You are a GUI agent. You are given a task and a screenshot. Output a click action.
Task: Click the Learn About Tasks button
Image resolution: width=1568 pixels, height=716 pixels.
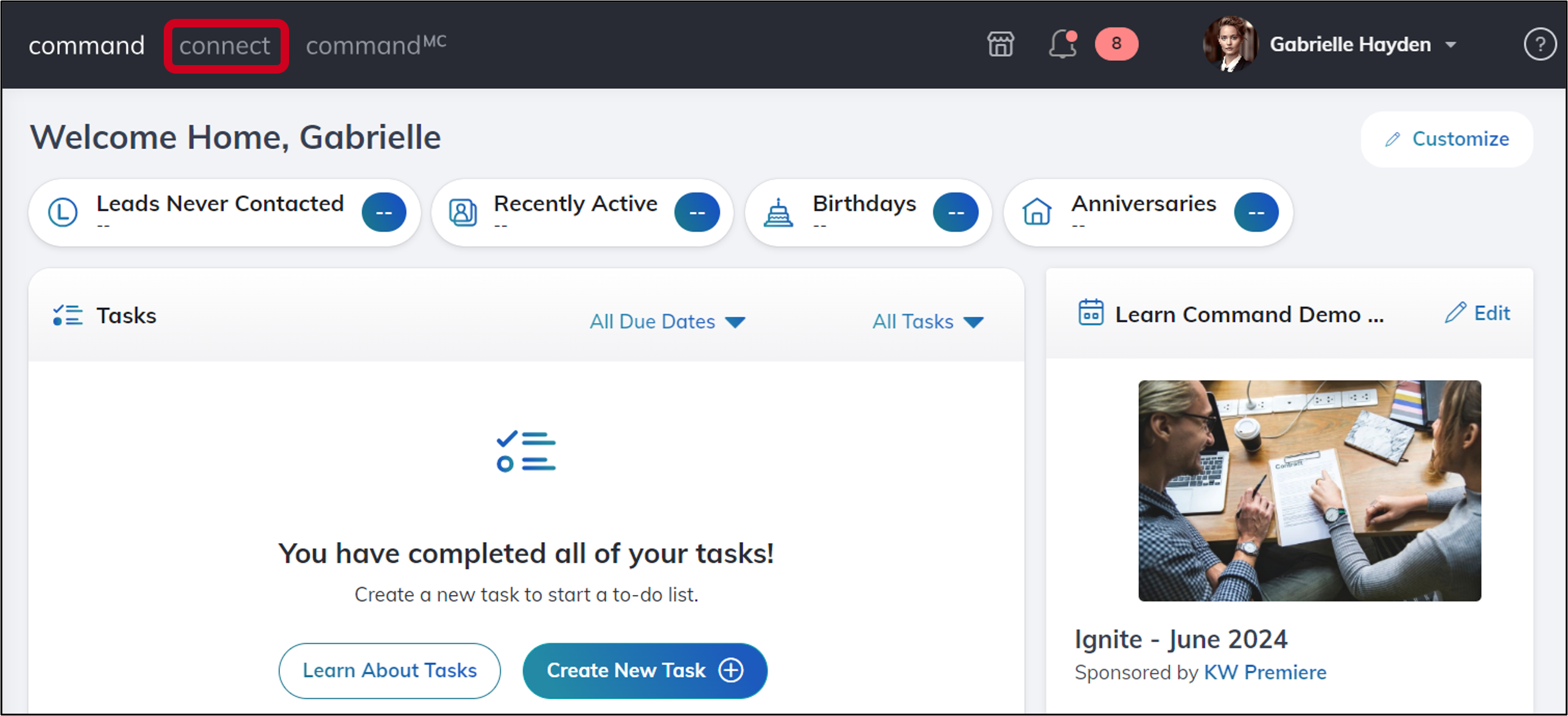point(390,670)
